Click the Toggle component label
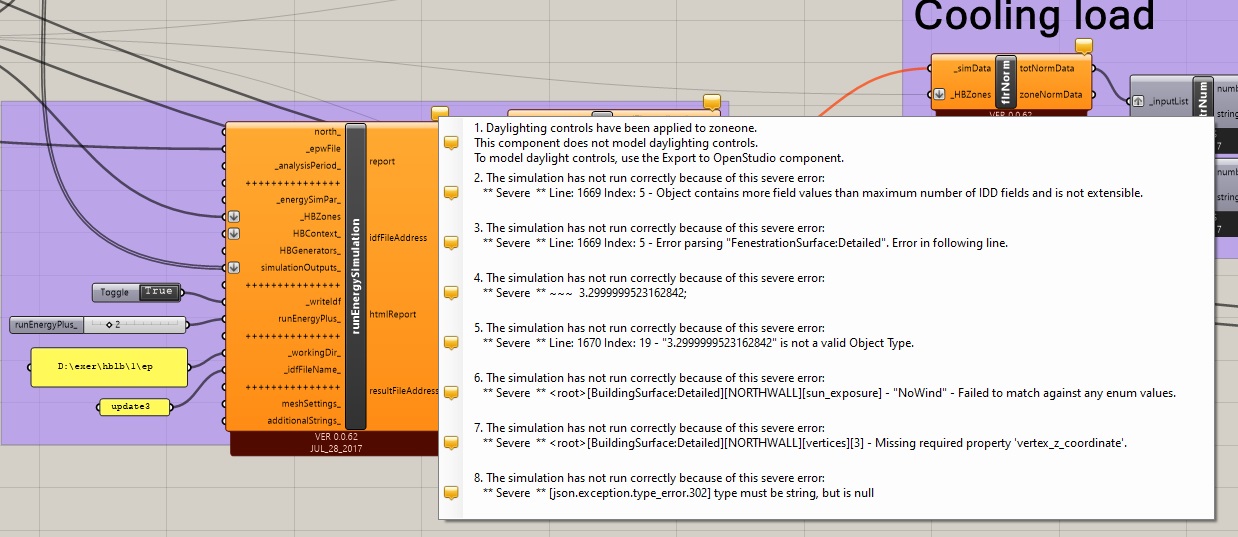The image size is (1238, 537). pyautogui.click(x=115, y=292)
